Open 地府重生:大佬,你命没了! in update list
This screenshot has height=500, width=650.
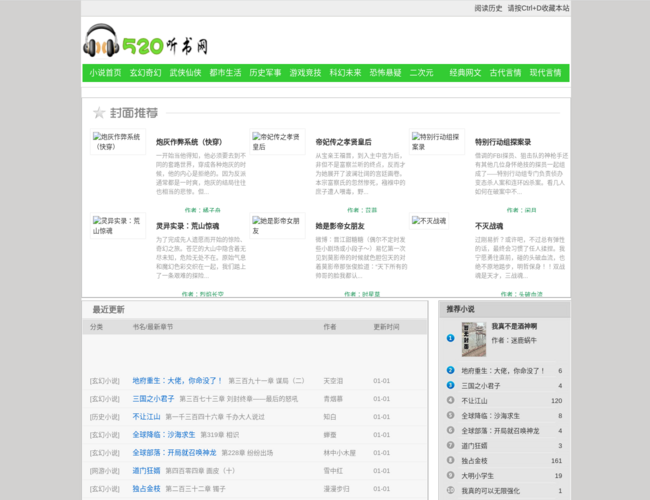177,381
